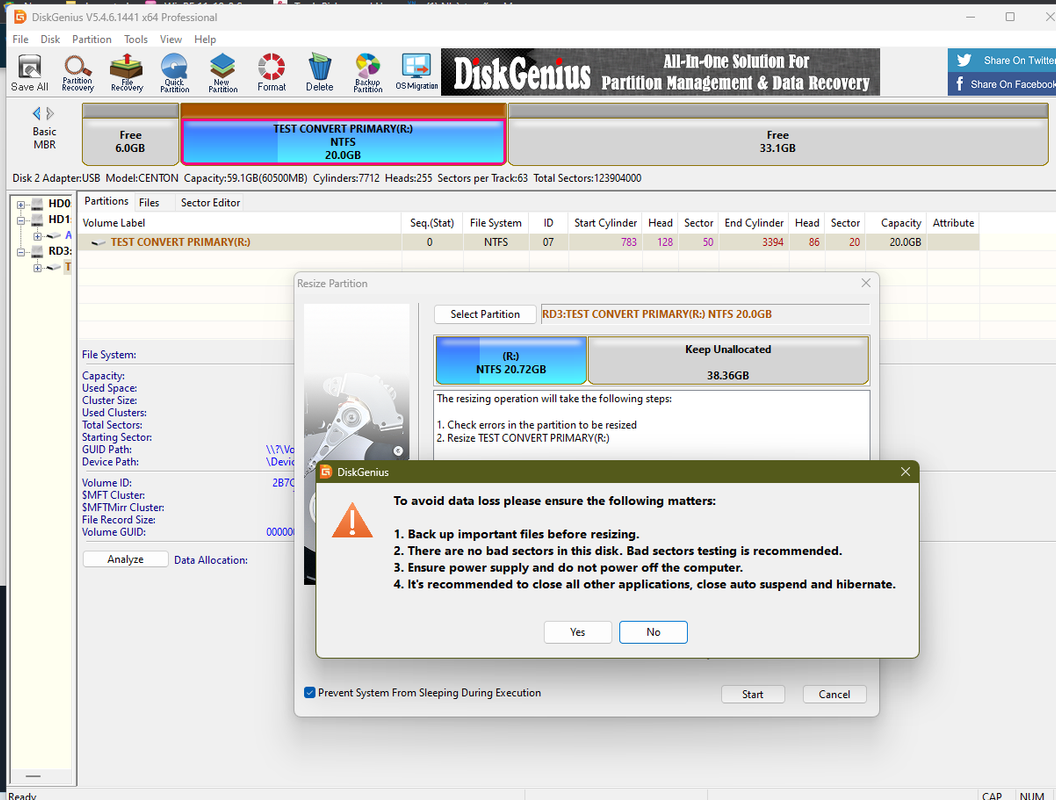Click the Select Partition button

coord(485,314)
